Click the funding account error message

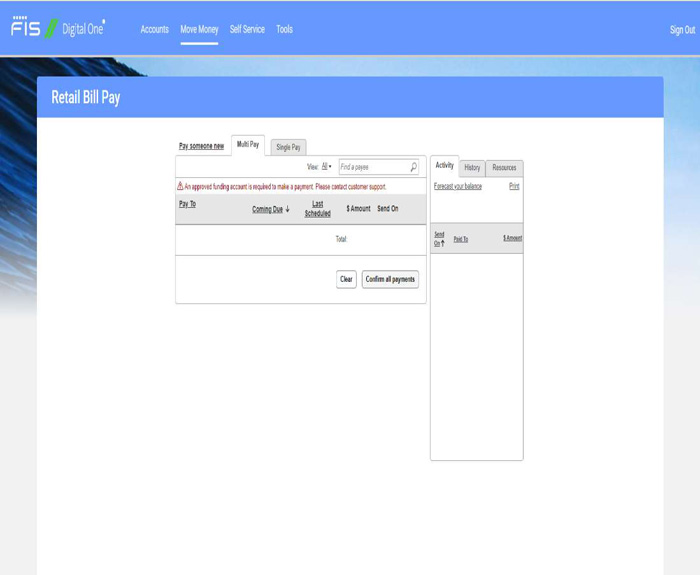coord(285,187)
